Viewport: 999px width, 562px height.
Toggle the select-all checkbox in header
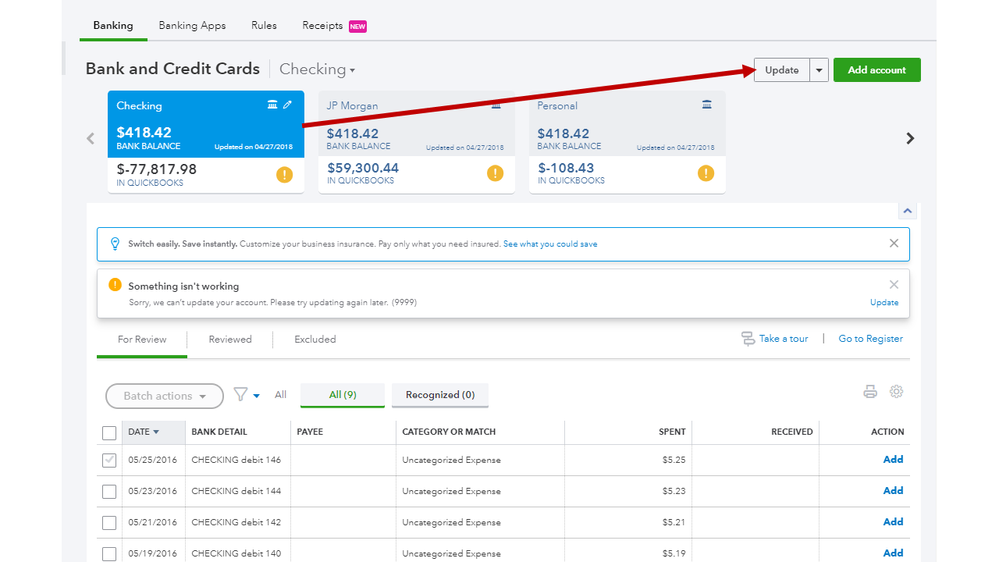click(109, 432)
